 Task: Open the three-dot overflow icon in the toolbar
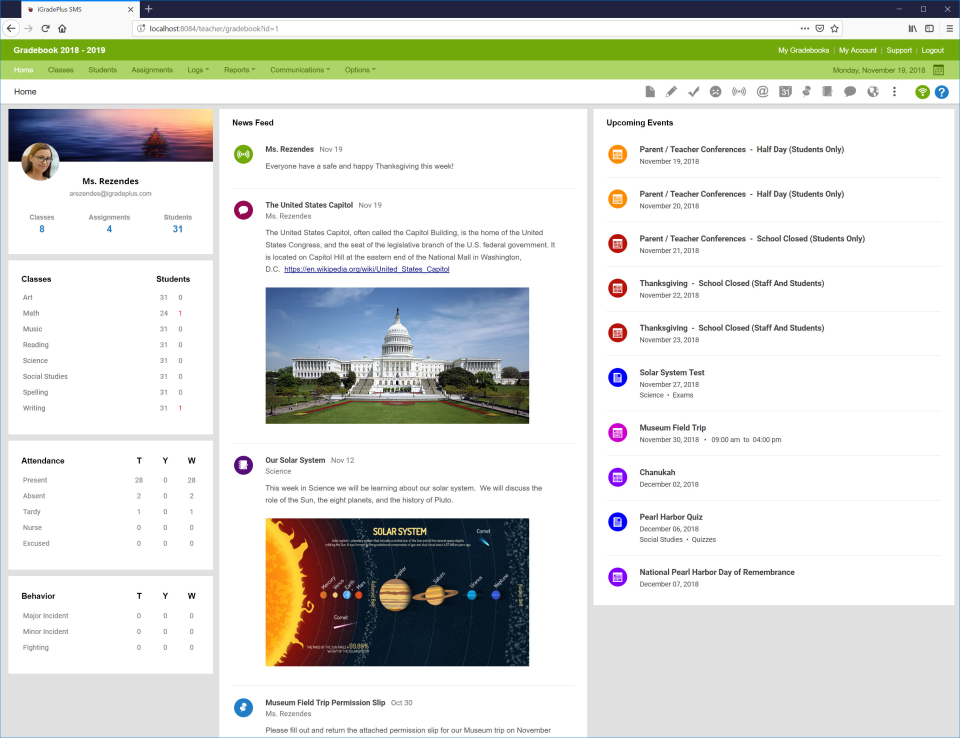pos(893,91)
